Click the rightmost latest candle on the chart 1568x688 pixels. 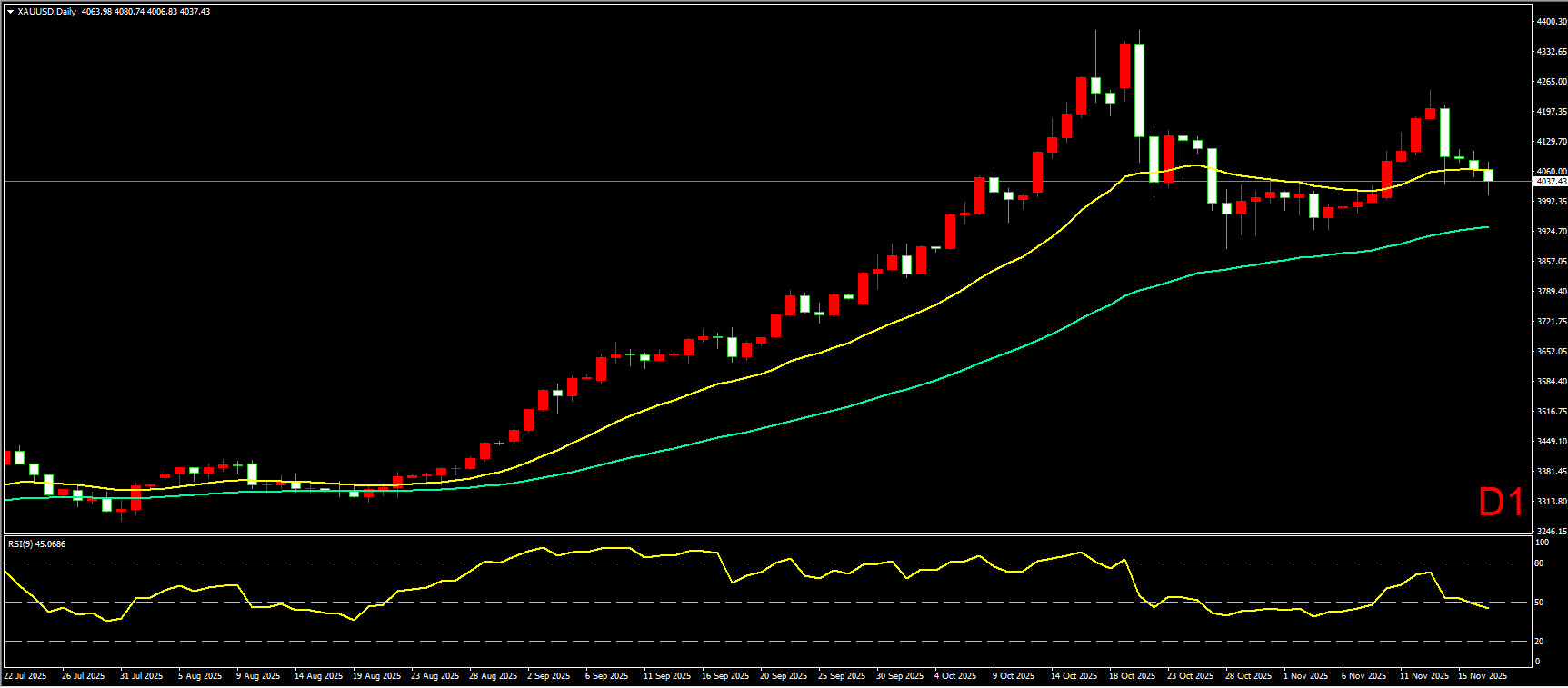(1488, 175)
